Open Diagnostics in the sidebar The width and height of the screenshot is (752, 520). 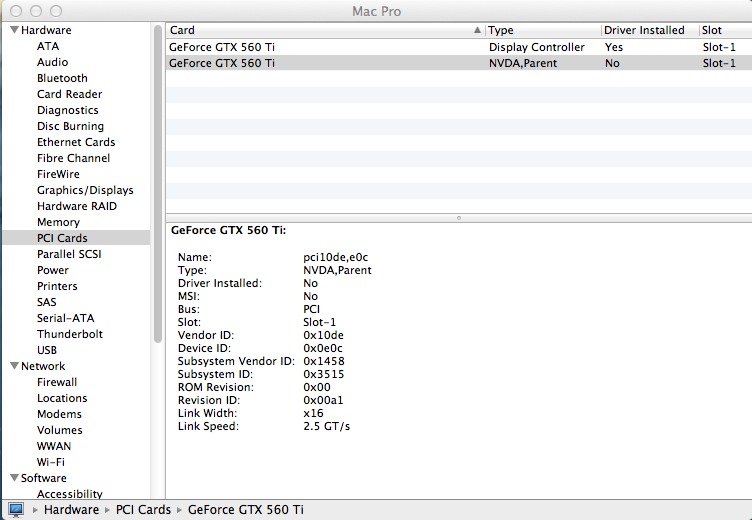[68, 110]
